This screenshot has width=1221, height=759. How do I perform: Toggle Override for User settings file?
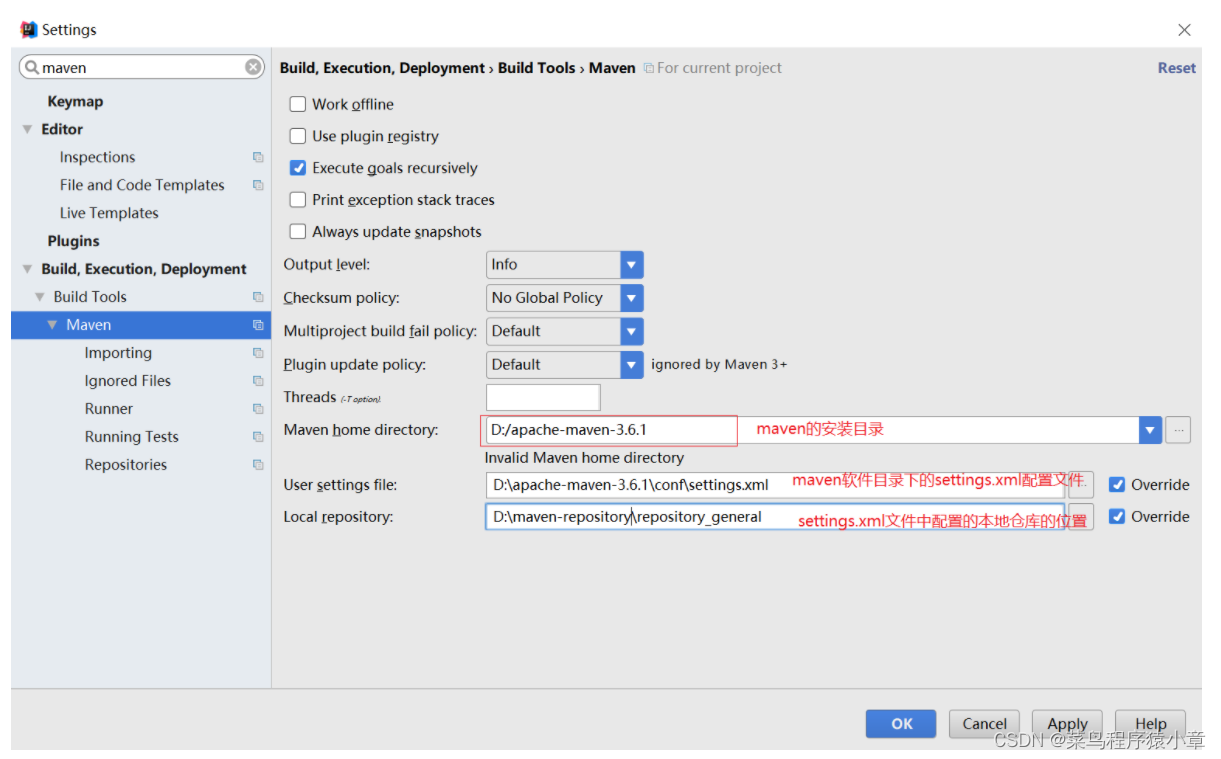pyautogui.click(x=1117, y=485)
